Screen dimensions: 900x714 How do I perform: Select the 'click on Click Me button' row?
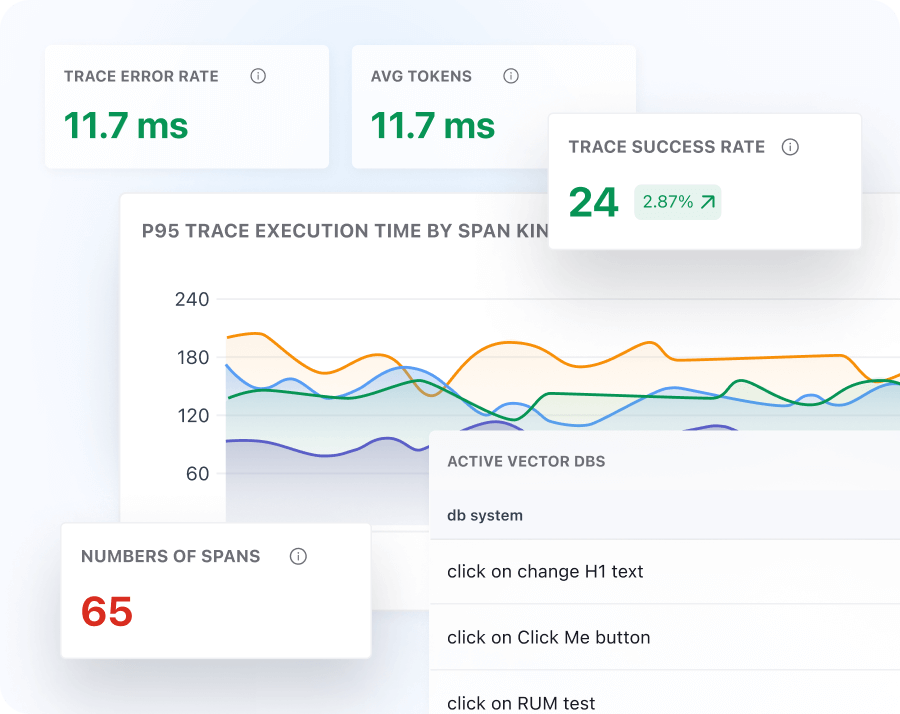[665, 637]
